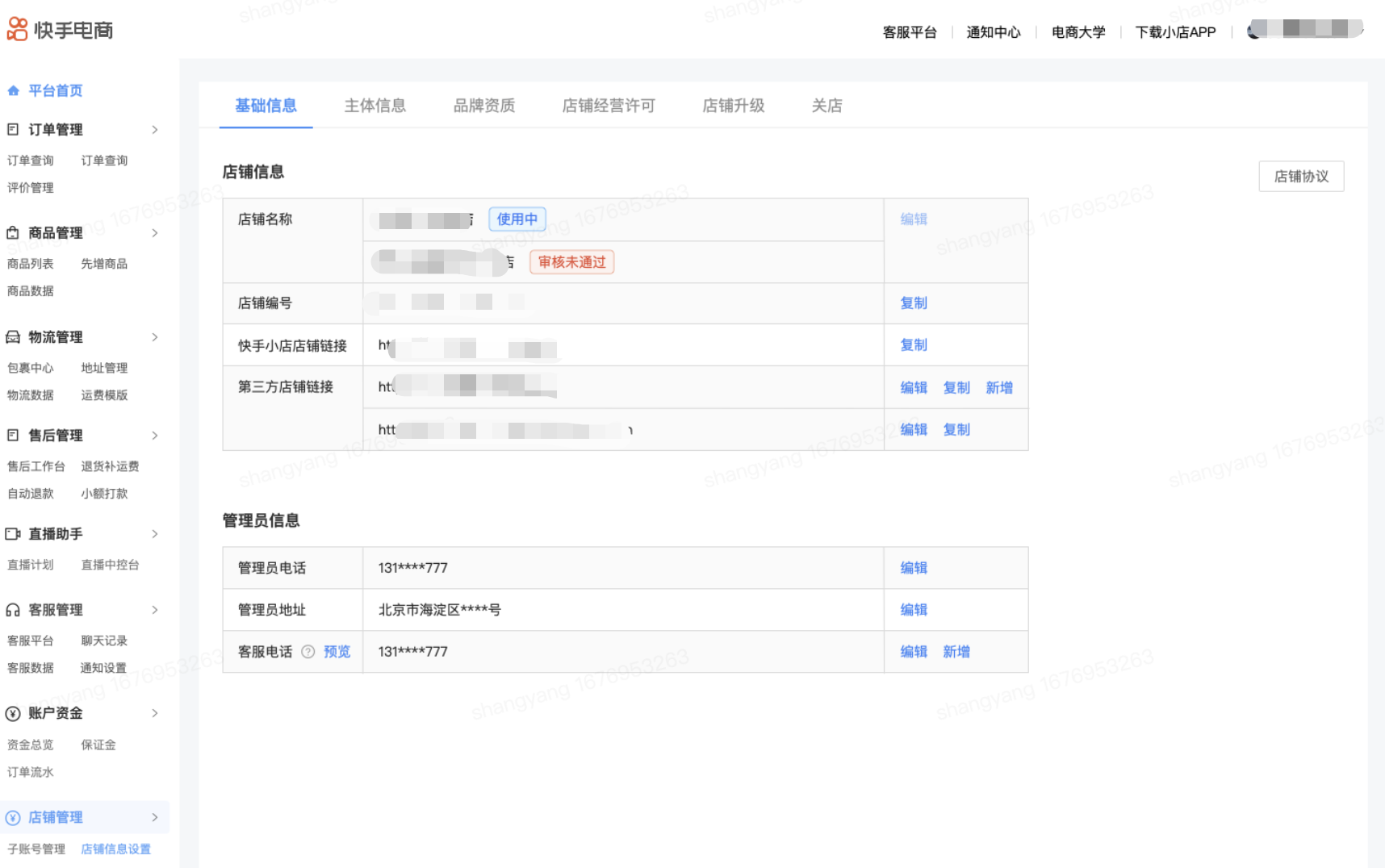The width and height of the screenshot is (1385, 868).
Task: Click the home icon beside 平台首页
Action: point(13,90)
